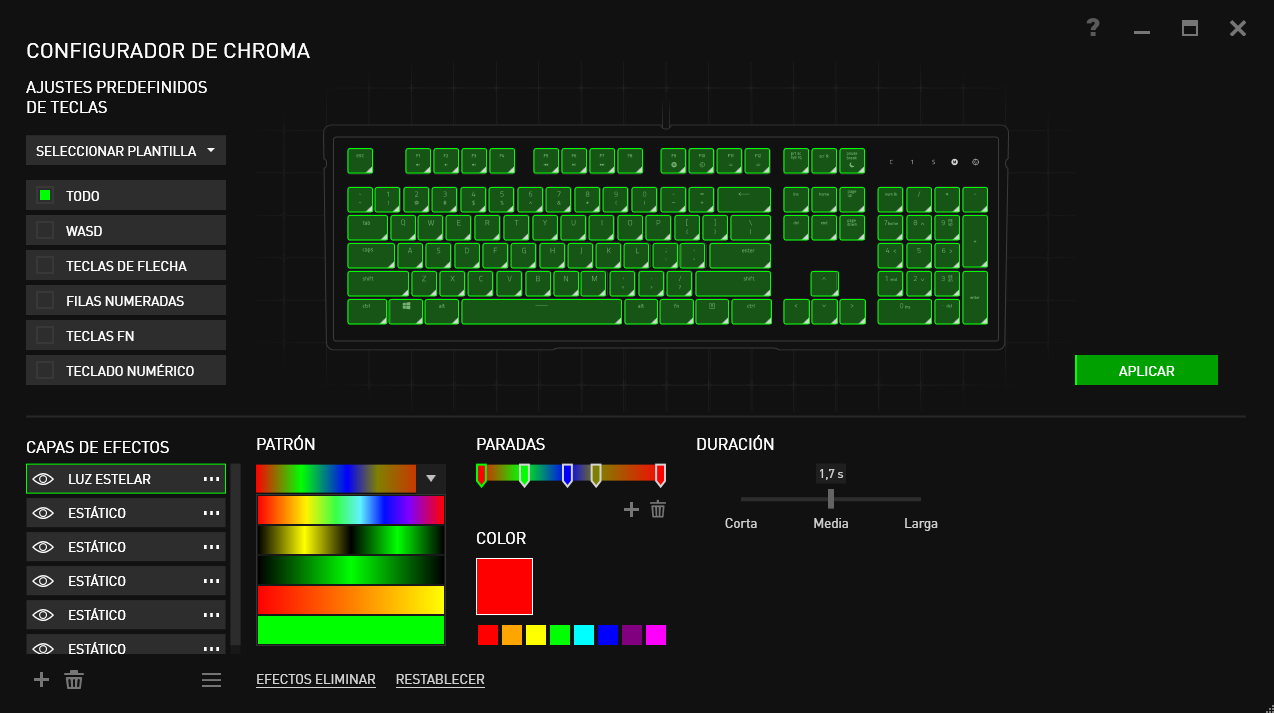1274x713 pixels.
Task: Select the LUZ ESTELAR effect layer
Action: point(126,479)
